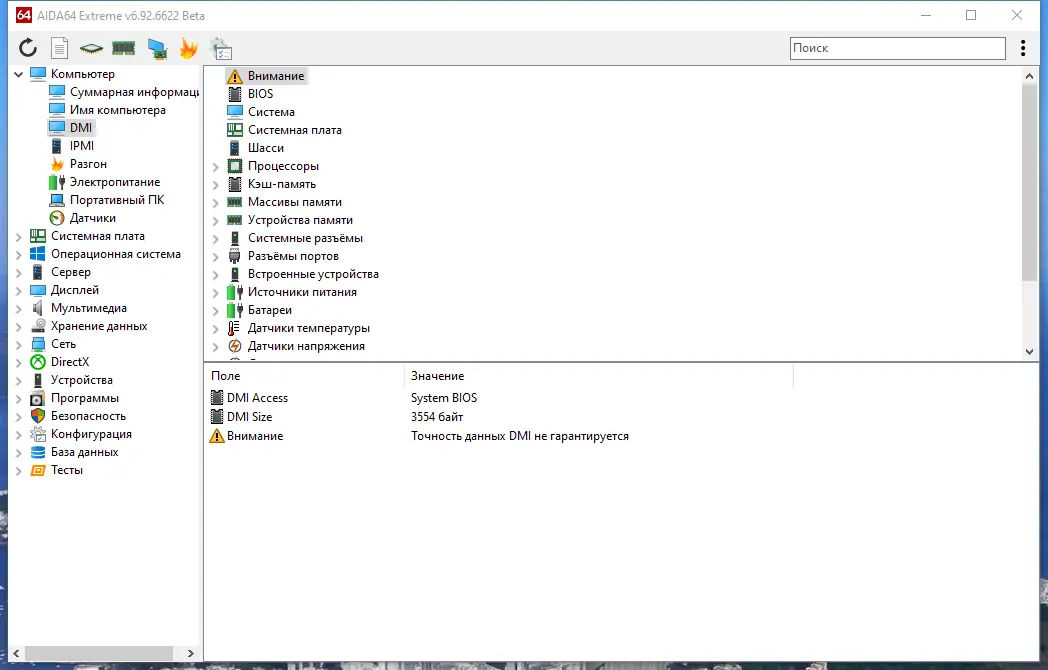Screen dimensions: 1048x670
Task: Expand the Встроенные устройства node
Action: pyautogui.click(x=216, y=275)
